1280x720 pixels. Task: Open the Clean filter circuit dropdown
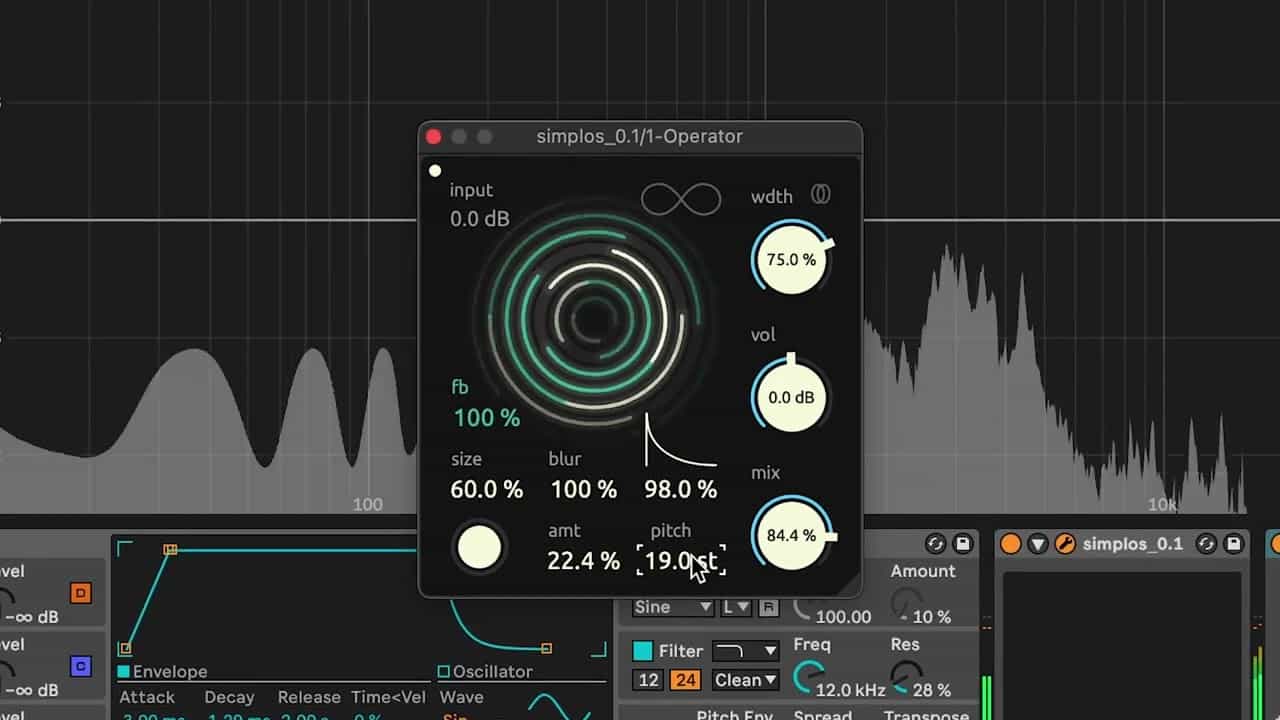point(746,680)
